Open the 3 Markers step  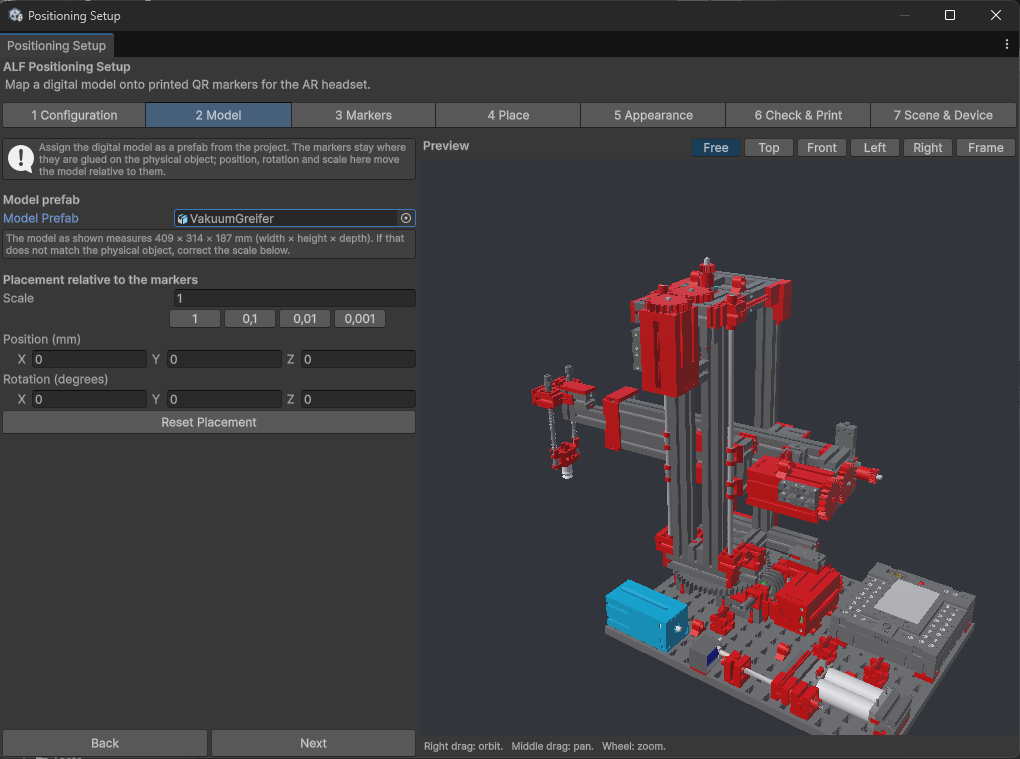click(363, 115)
